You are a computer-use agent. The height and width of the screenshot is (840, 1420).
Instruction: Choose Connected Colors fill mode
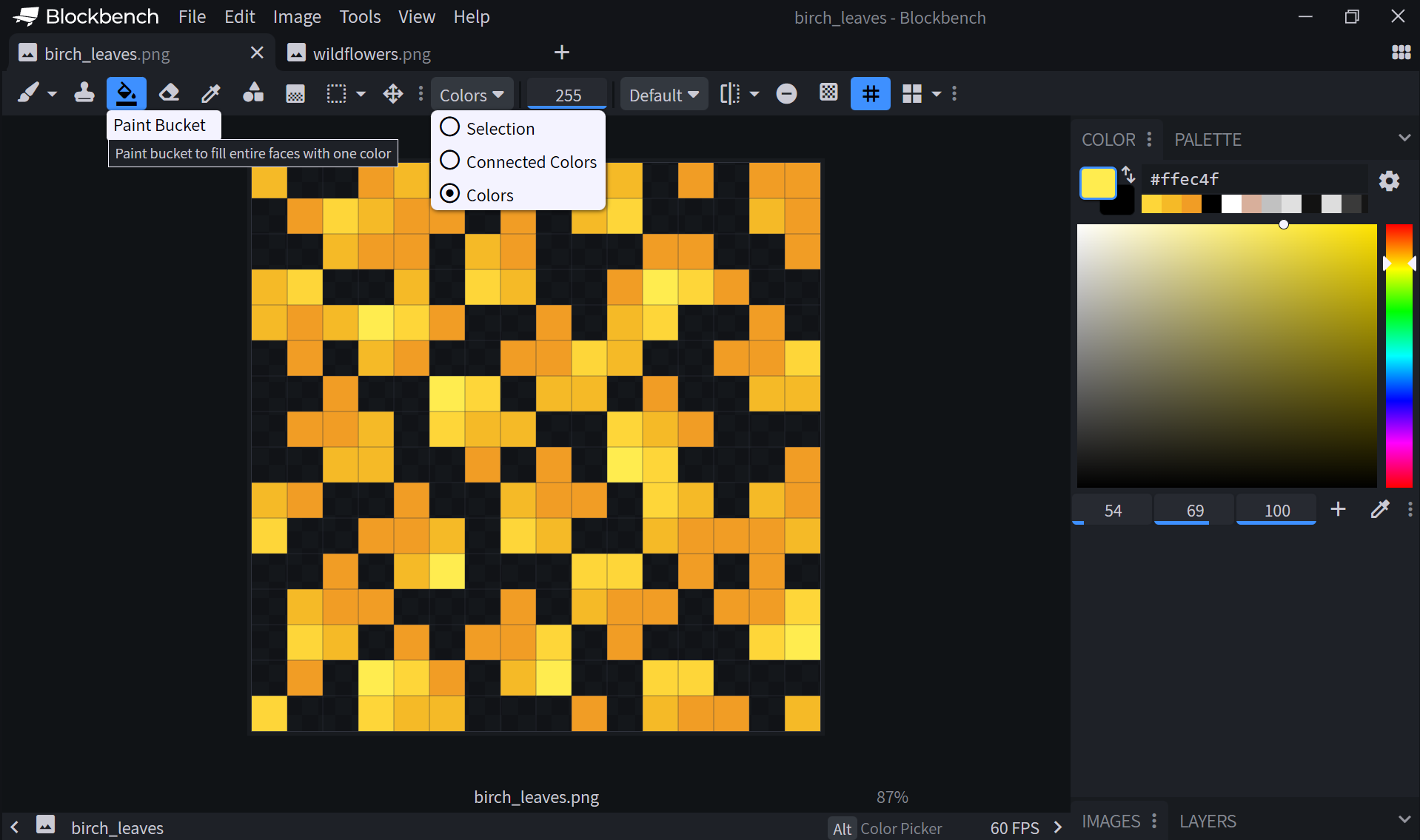tap(518, 161)
